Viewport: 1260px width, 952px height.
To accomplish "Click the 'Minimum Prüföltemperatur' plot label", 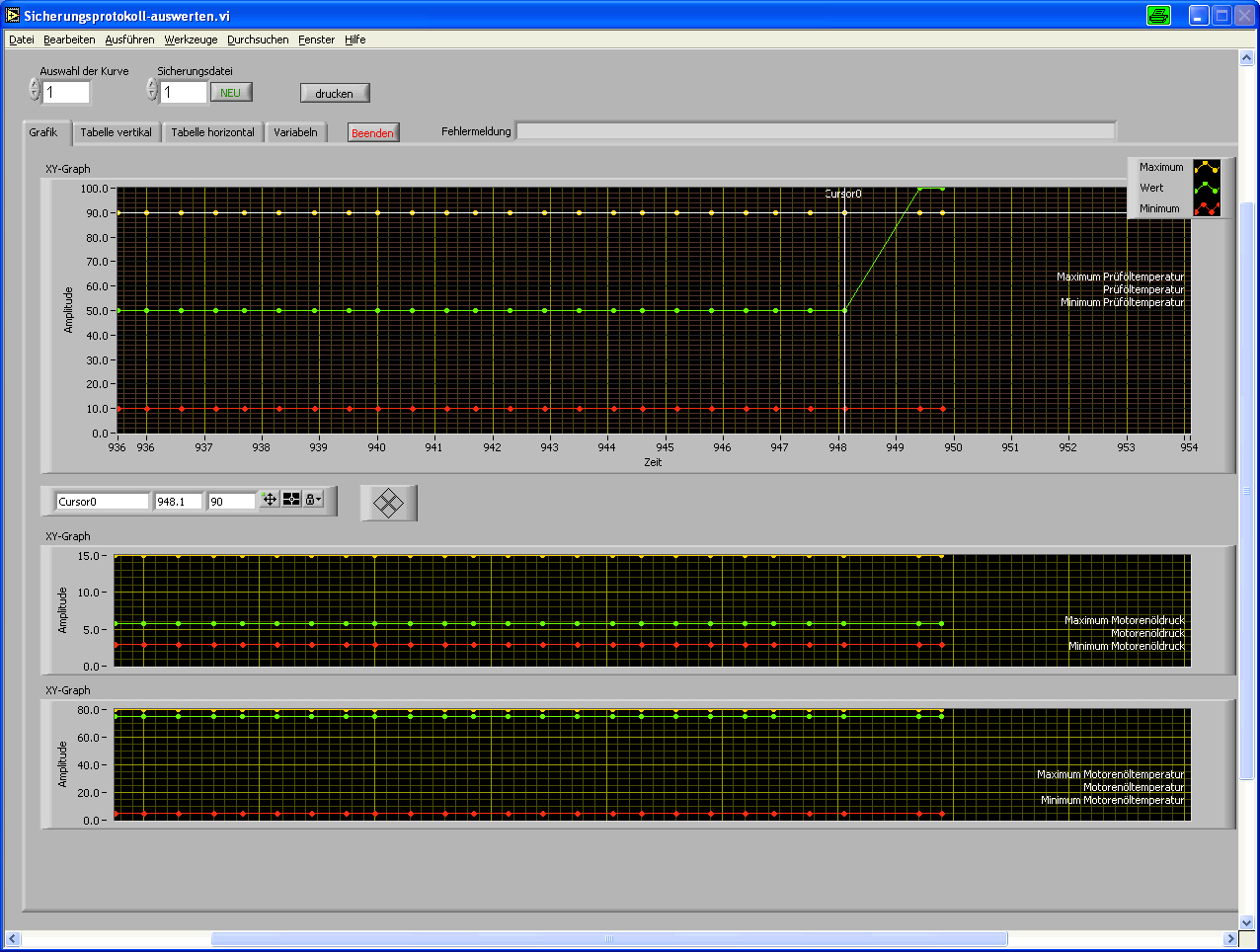I will (x=1122, y=303).
